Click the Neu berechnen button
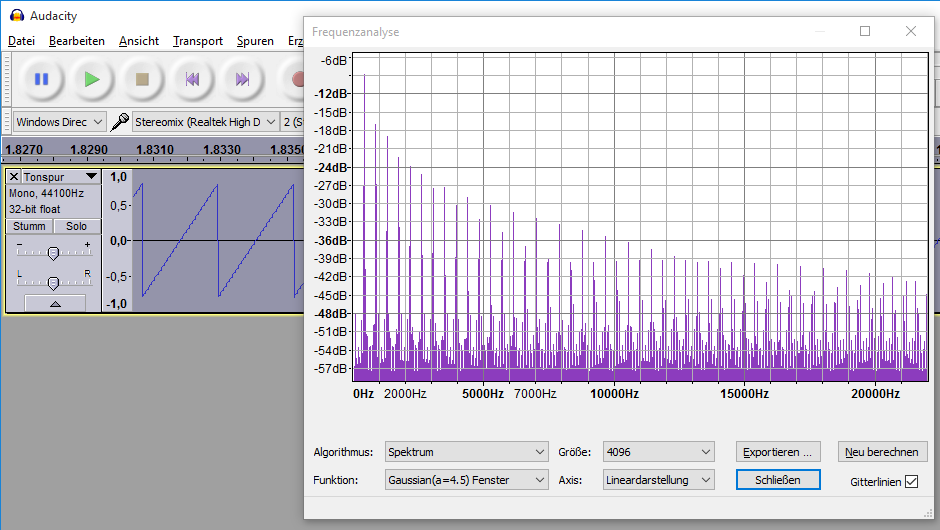This screenshot has width=940, height=530. [x=882, y=452]
